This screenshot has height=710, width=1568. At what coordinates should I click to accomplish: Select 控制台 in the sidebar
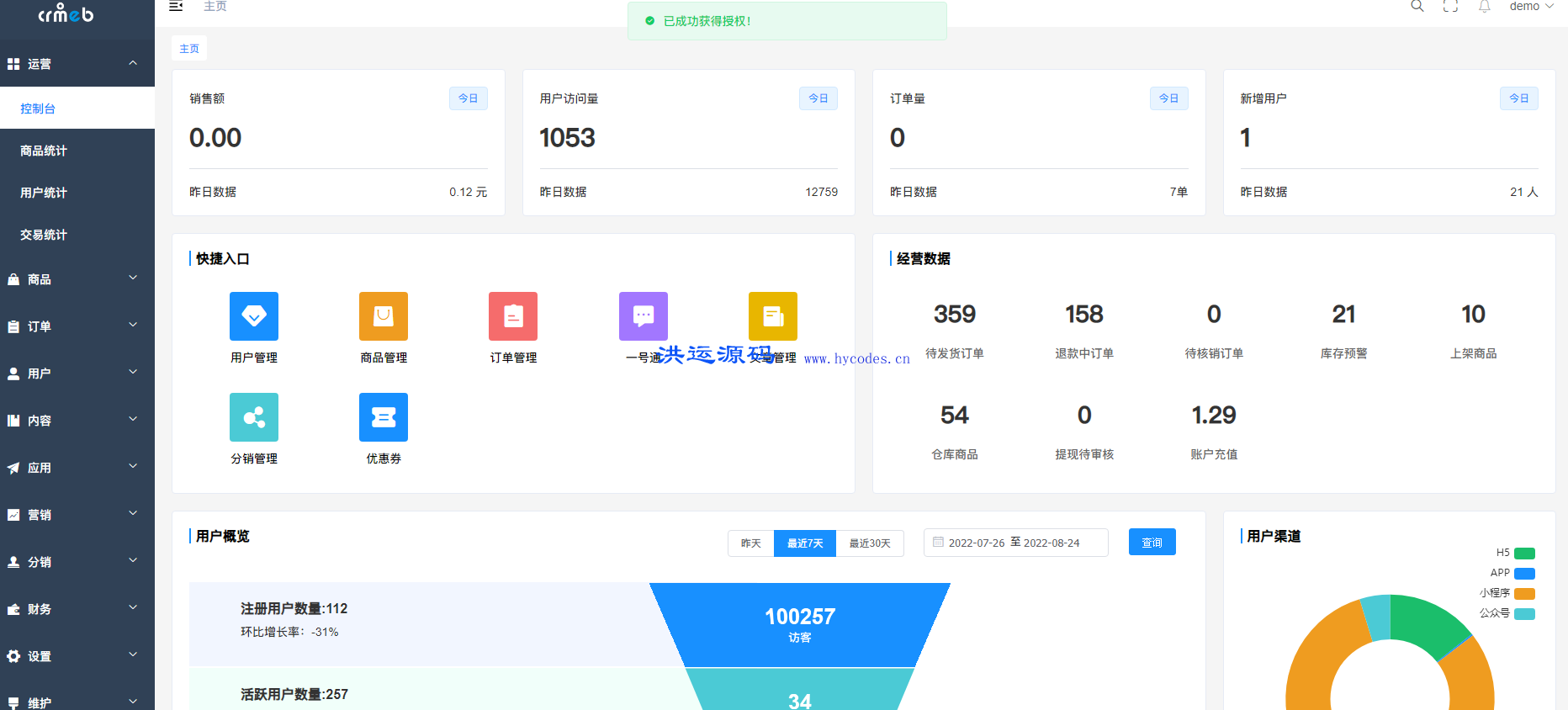pyautogui.click(x=77, y=109)
